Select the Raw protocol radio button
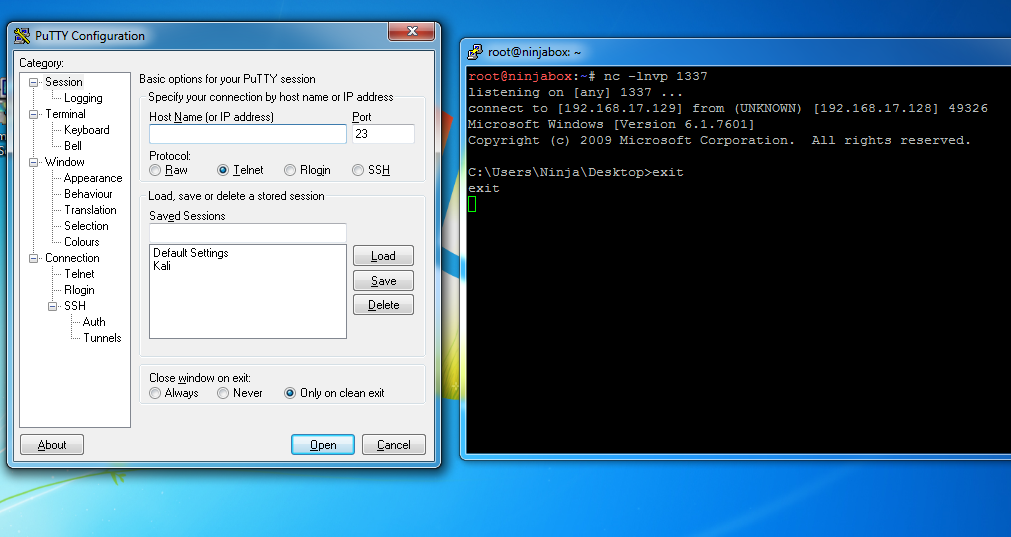 (155, 170)
